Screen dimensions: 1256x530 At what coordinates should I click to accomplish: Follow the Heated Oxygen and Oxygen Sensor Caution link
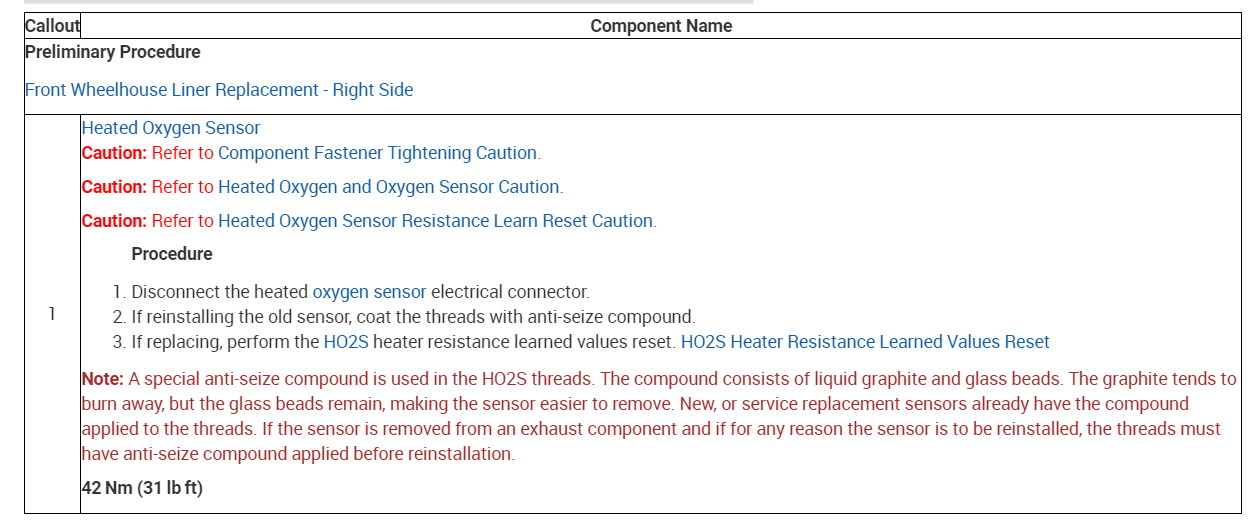[388, 187]
